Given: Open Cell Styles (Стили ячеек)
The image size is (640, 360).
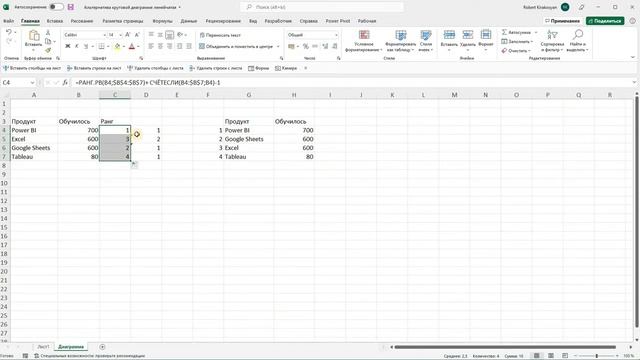Looking at the screenshot, I should 425,41.
